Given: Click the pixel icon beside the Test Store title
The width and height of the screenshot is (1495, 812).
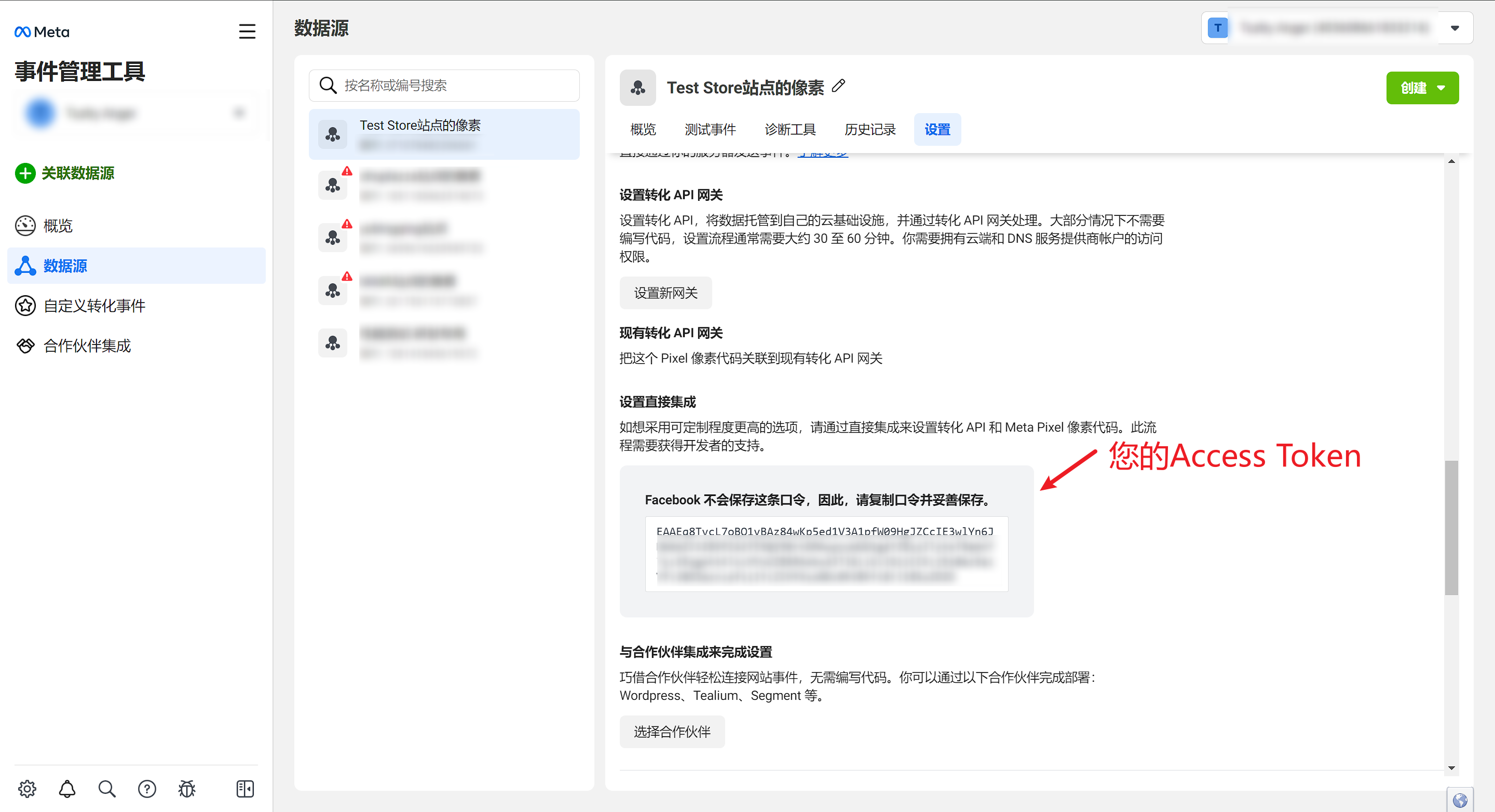Looking at the screenshot, I should click(638, 88).
